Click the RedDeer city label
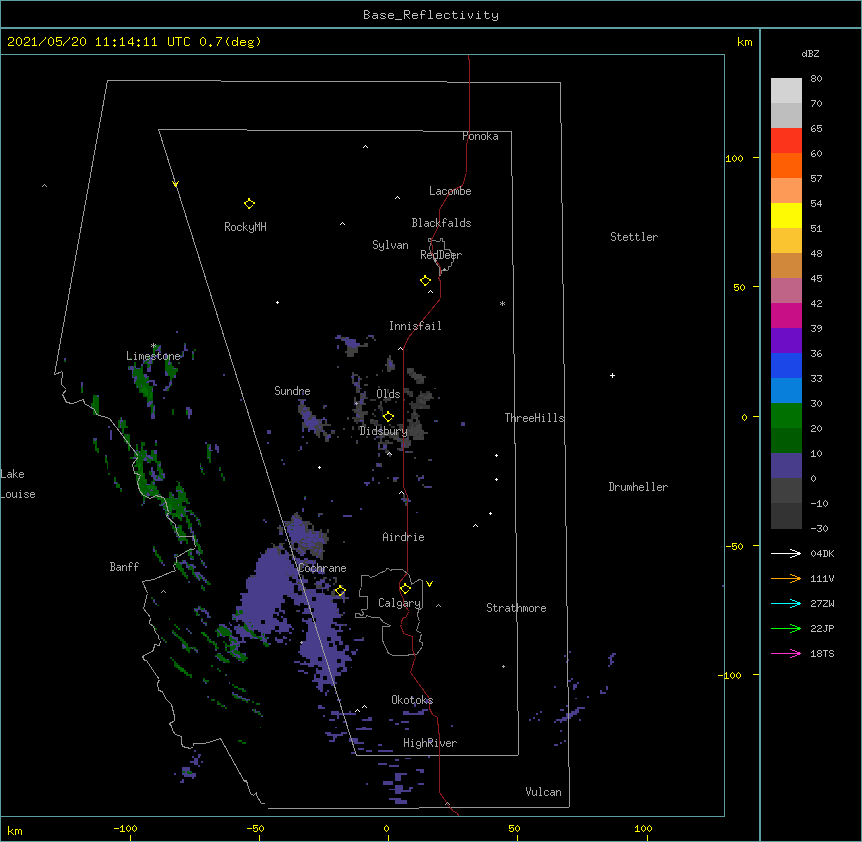 tap(441, 255)
